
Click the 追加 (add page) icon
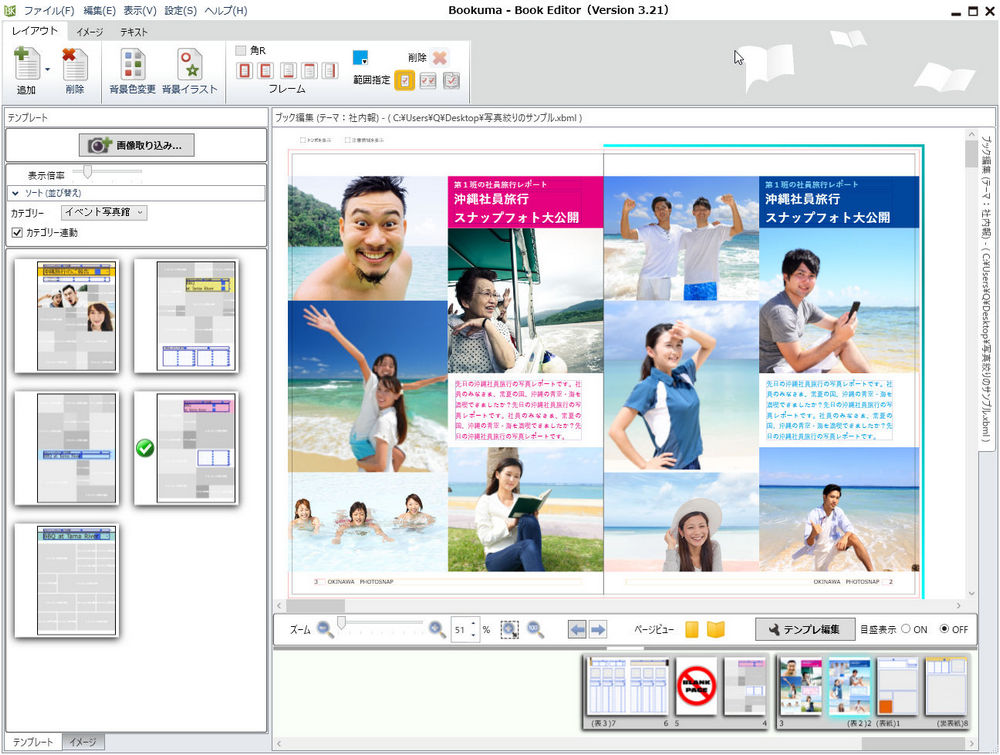coord(26,68)
